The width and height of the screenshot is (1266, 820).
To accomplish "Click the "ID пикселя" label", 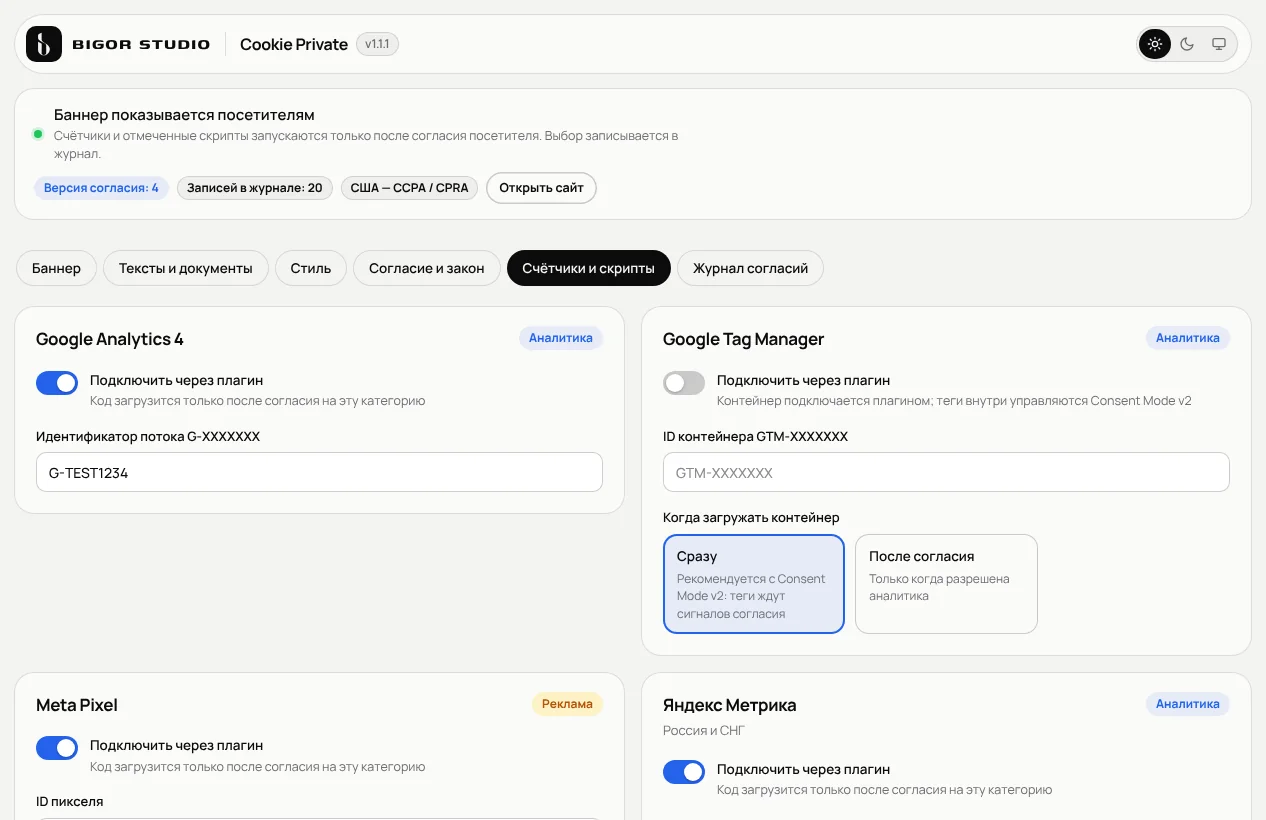I will click(x=70, y=801).
